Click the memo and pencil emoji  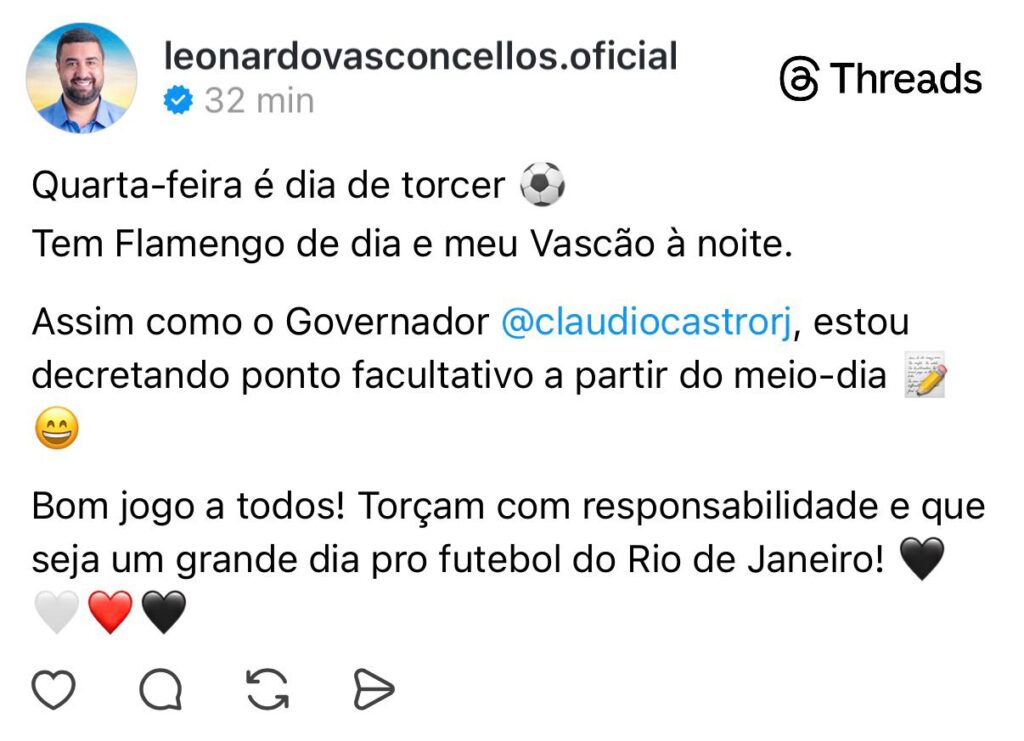click(x=925, y=376)
